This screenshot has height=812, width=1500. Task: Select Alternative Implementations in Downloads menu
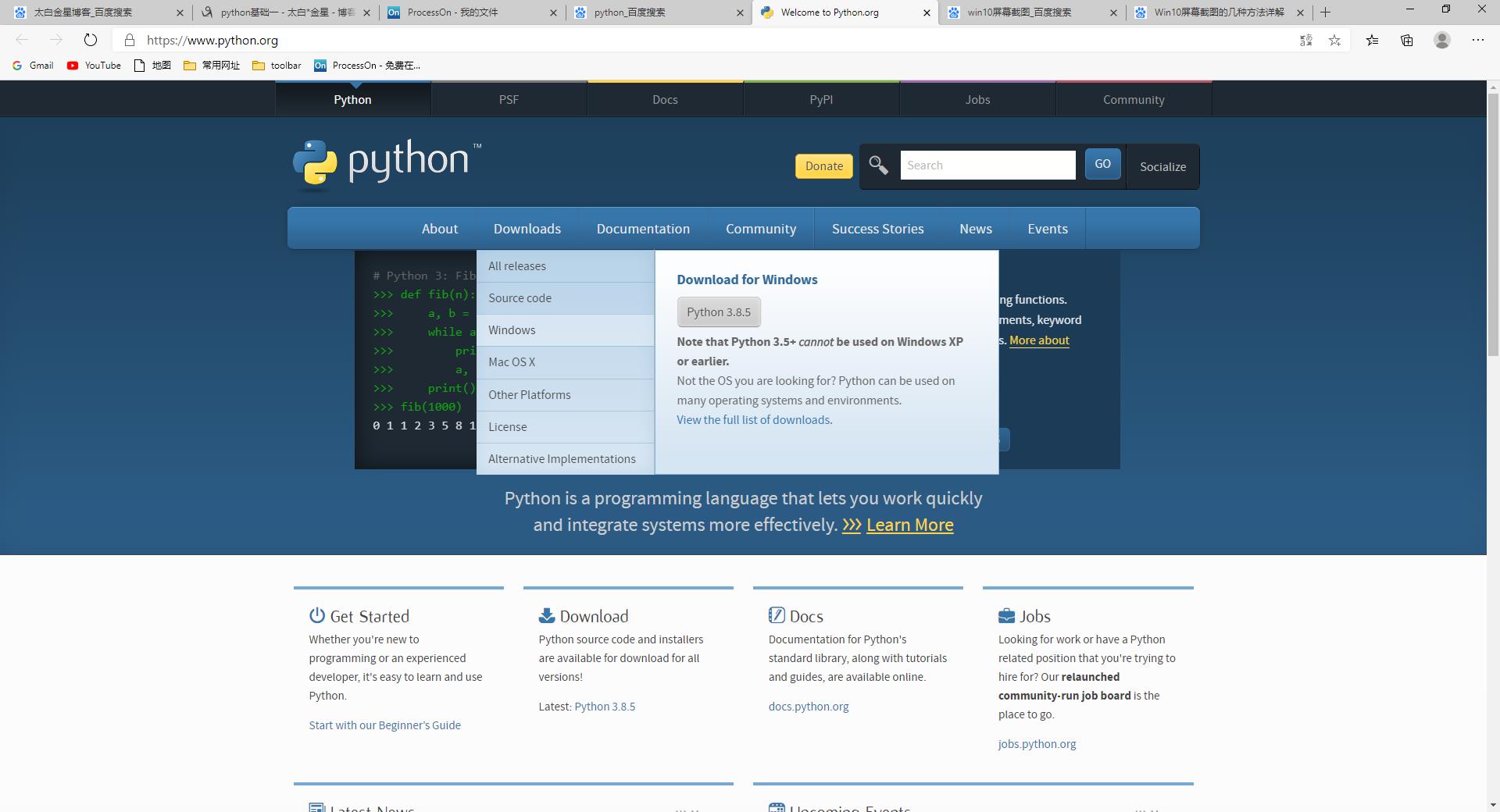[x=565, y=459]
